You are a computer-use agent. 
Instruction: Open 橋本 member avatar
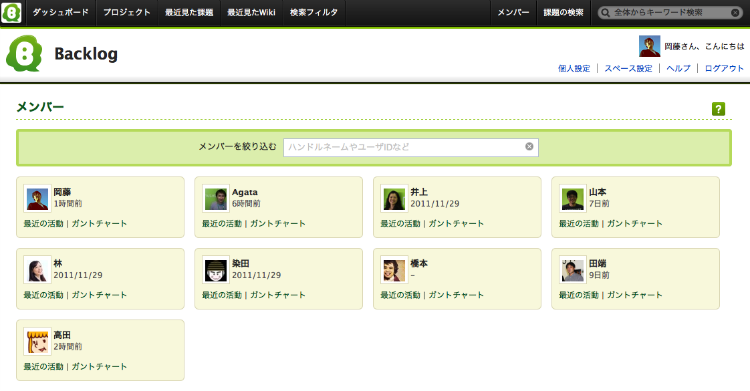pyautogui.click(x=394, y=270)
